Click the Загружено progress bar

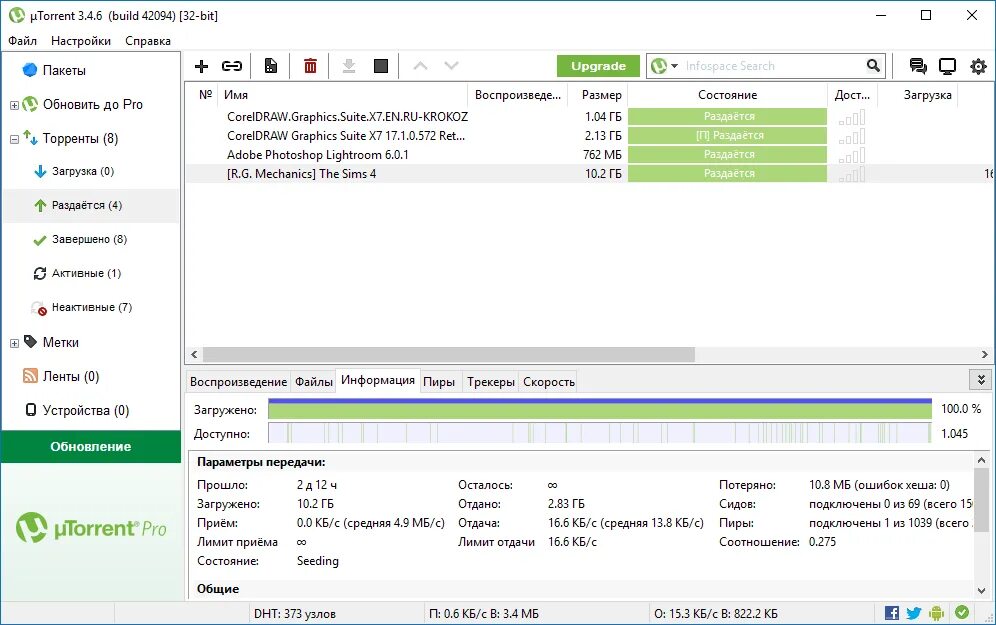coord(600,409)
